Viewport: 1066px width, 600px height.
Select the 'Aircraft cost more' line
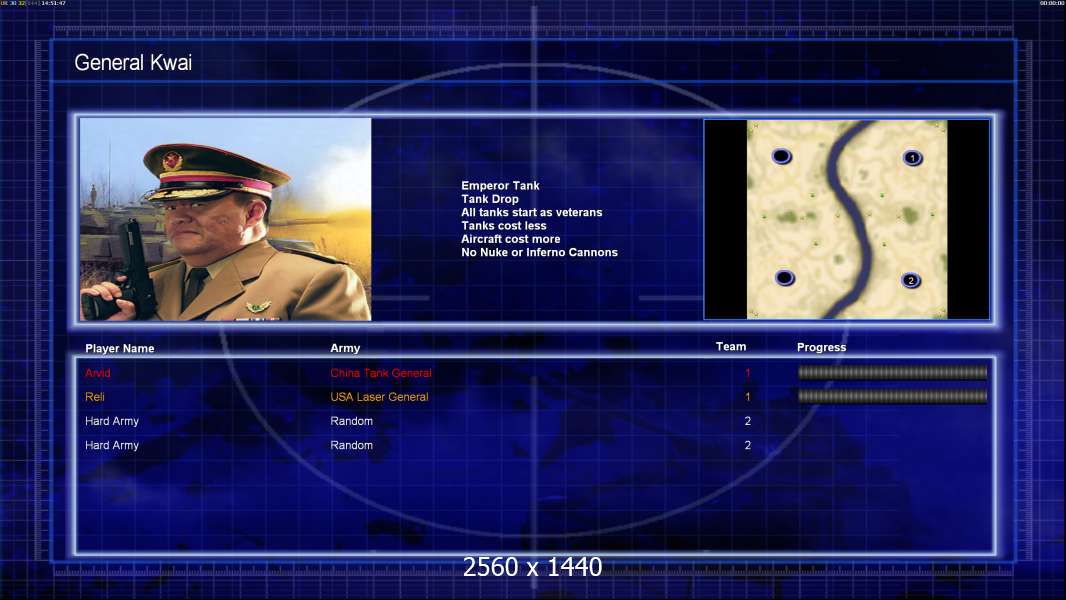click(x=511, y=239)
